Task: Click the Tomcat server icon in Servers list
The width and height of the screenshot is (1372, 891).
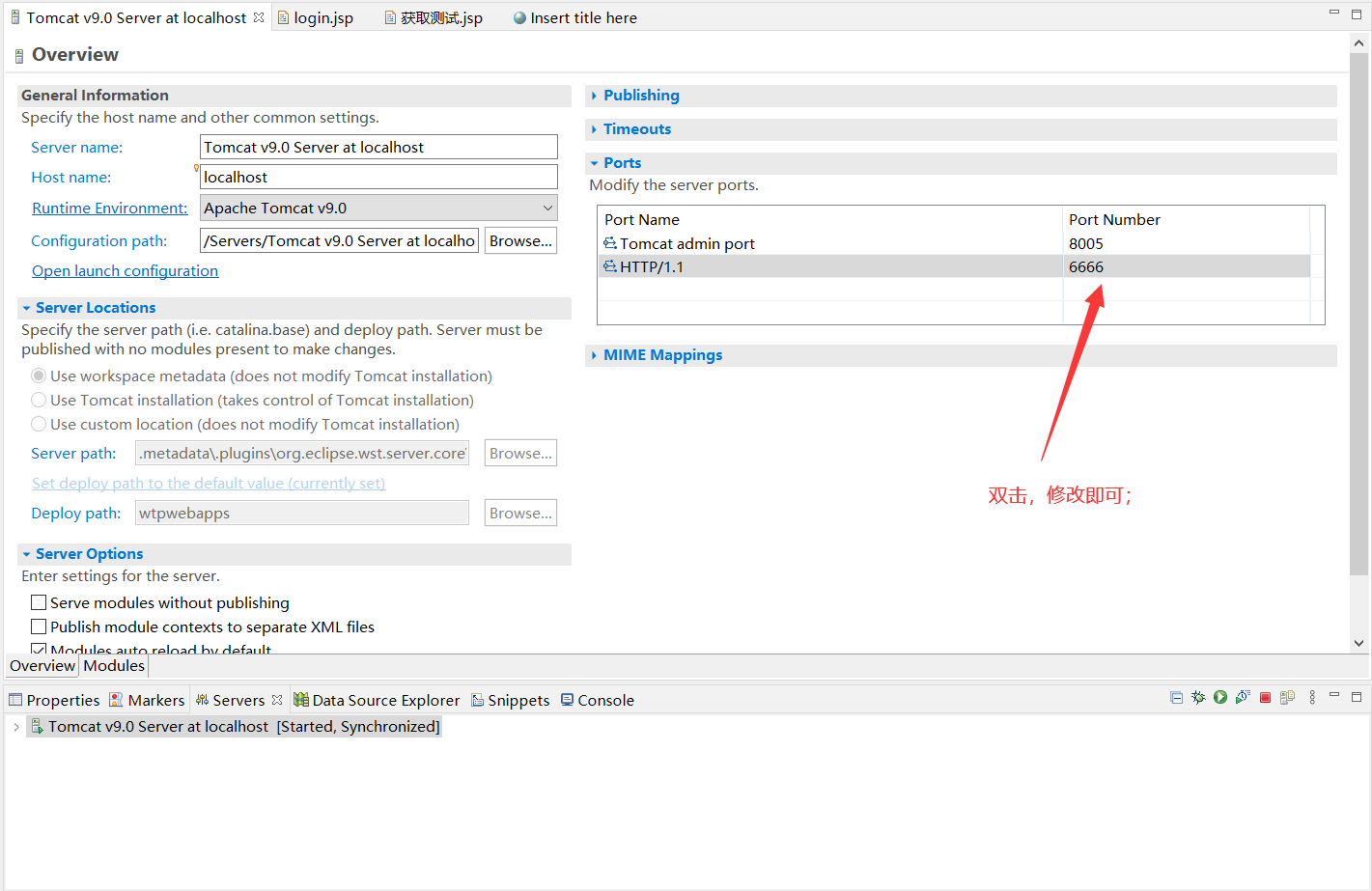Action: (x=37, y=726)
